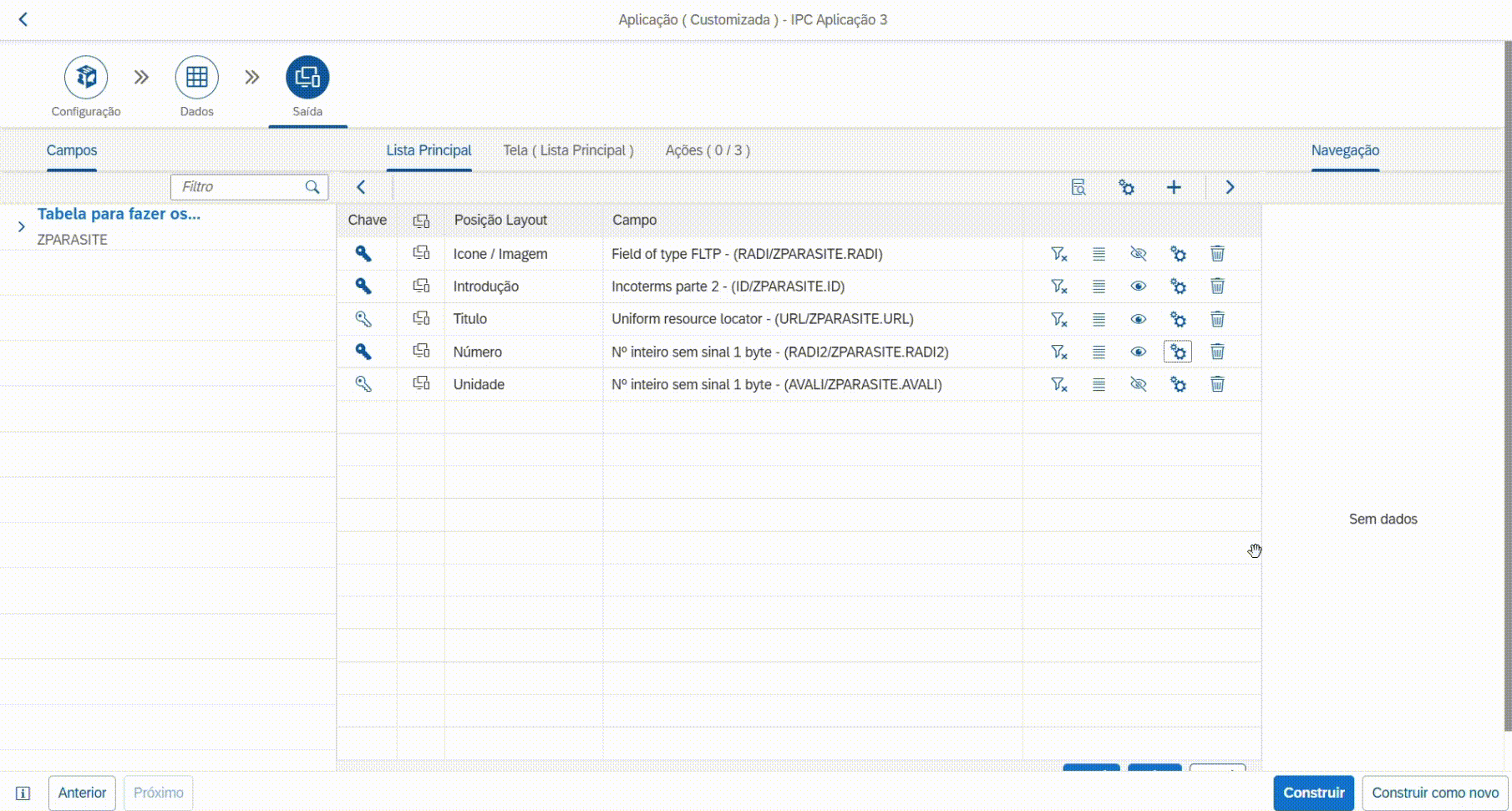Show the Unidade field using eye icon
1512x811 pixels.
1138,384
